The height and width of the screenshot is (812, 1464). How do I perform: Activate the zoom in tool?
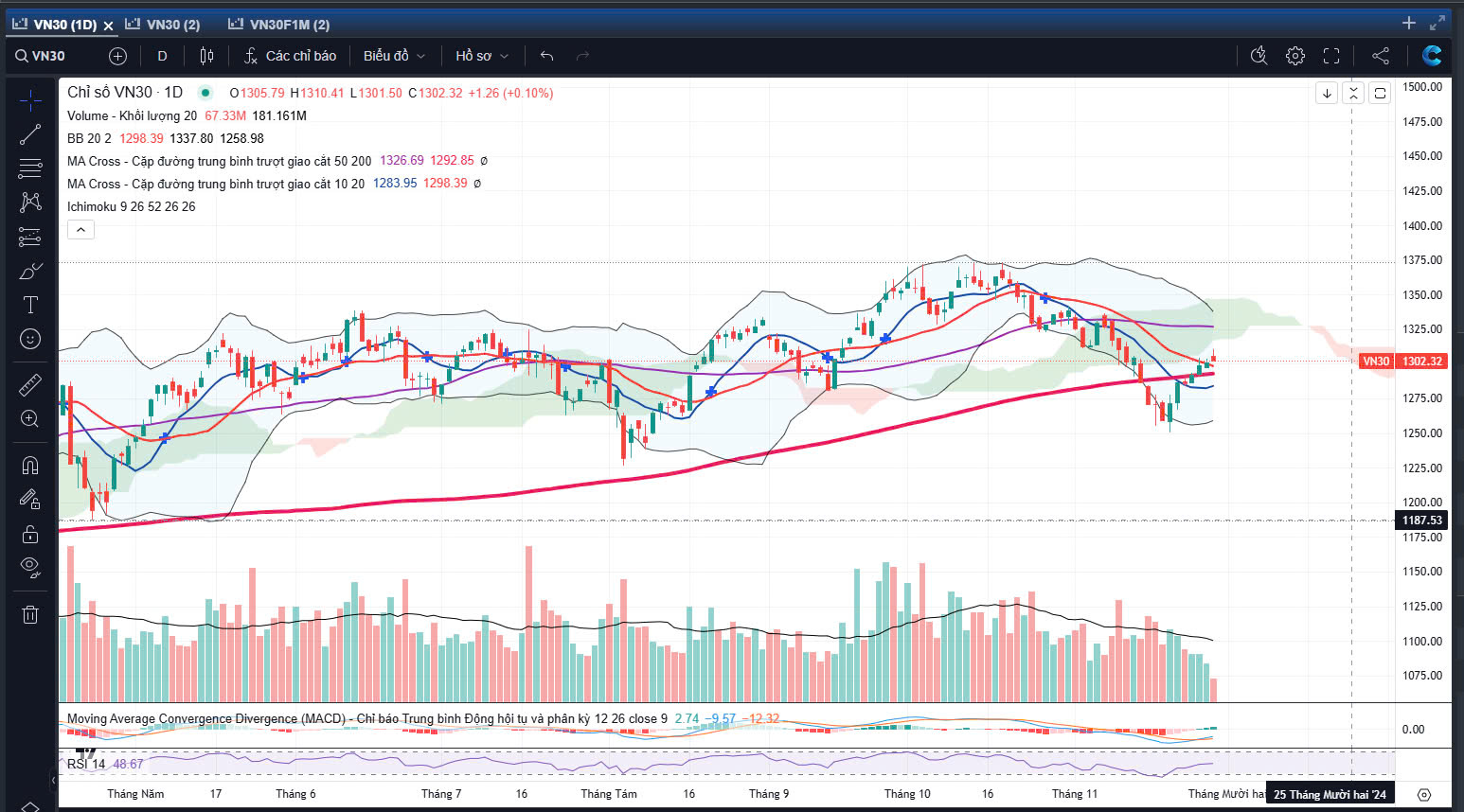[30, 418]
